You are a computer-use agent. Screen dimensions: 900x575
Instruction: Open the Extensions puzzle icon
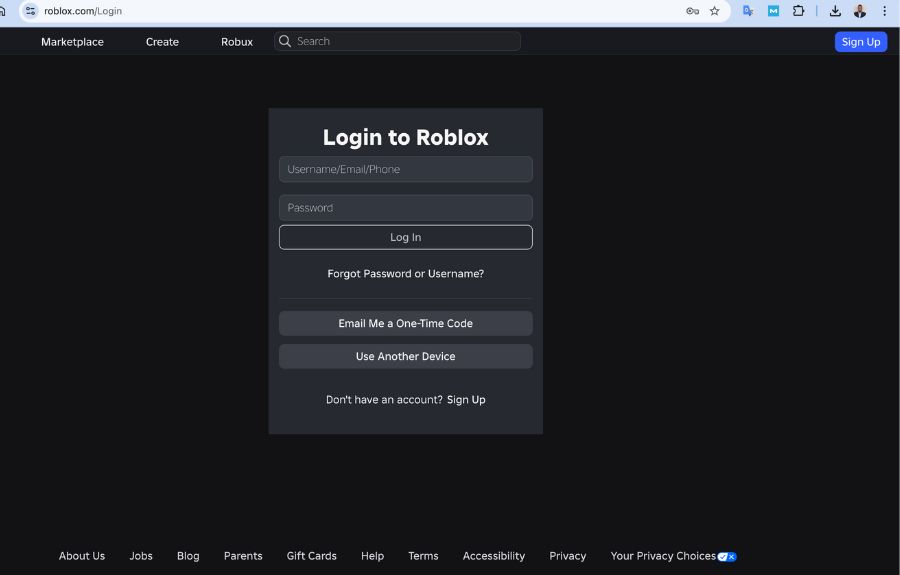798,11
